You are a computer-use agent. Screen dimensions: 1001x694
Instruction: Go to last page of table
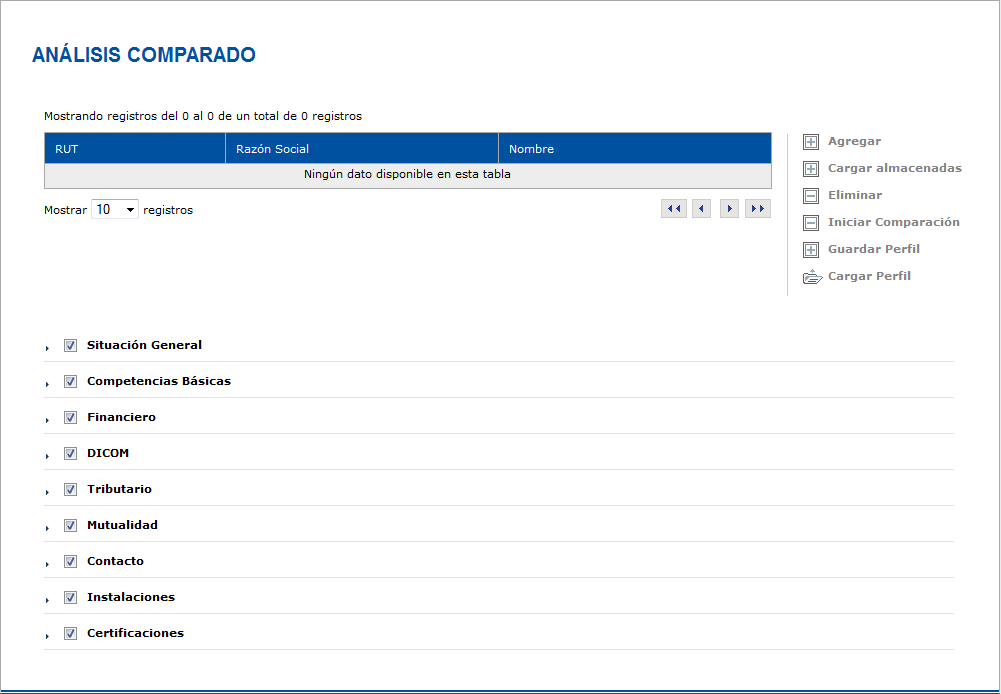click(x=758, y=209)
